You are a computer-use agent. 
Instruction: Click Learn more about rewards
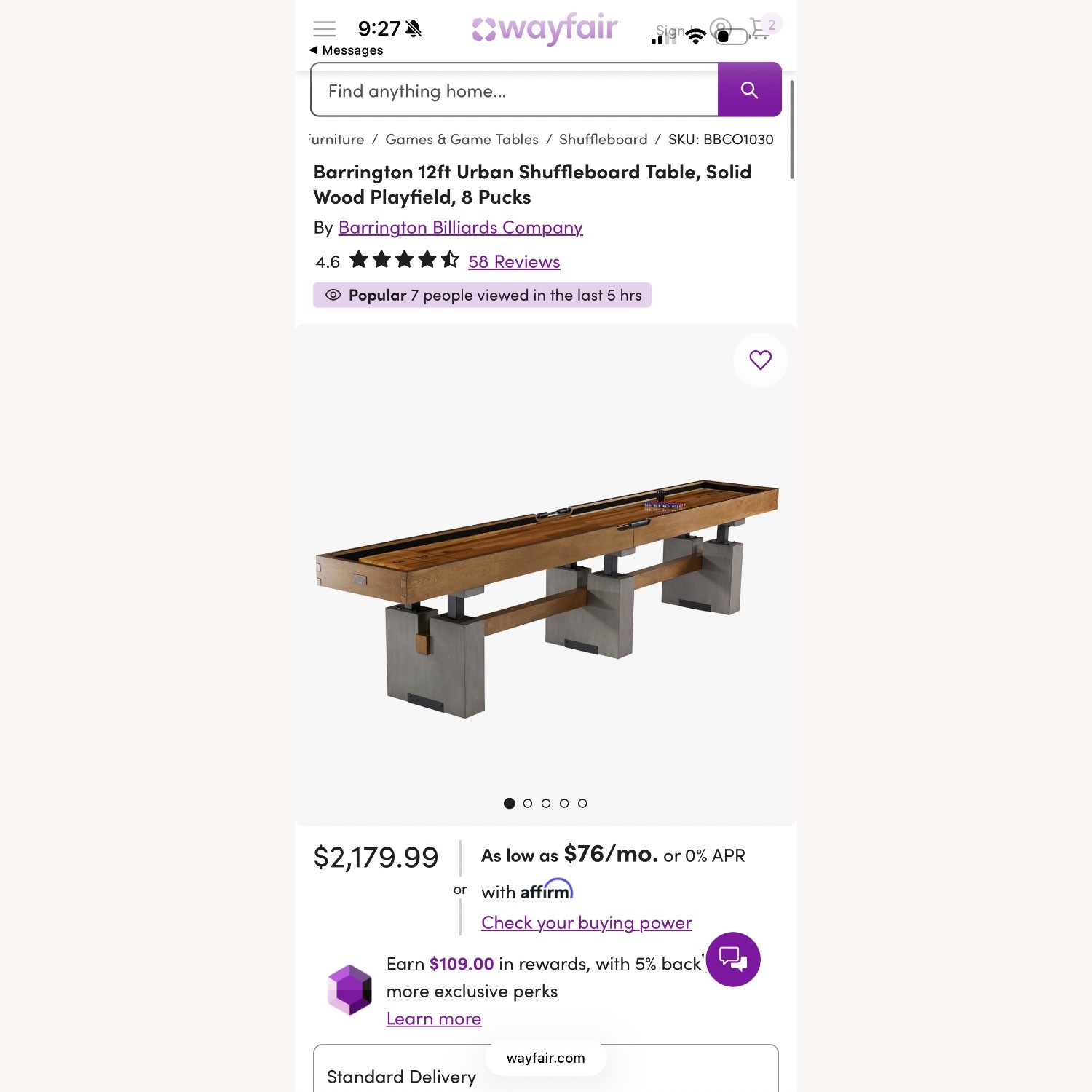tap(433, 1018)
